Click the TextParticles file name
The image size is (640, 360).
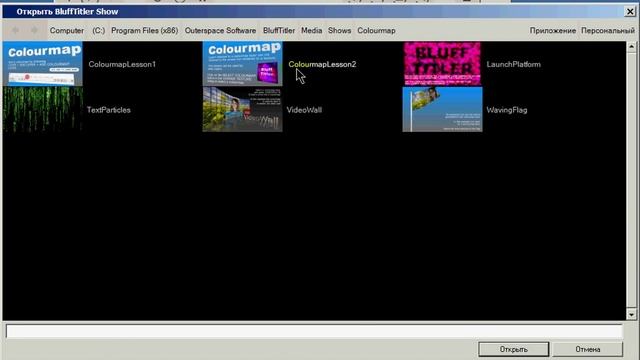[x=109, y=110]
